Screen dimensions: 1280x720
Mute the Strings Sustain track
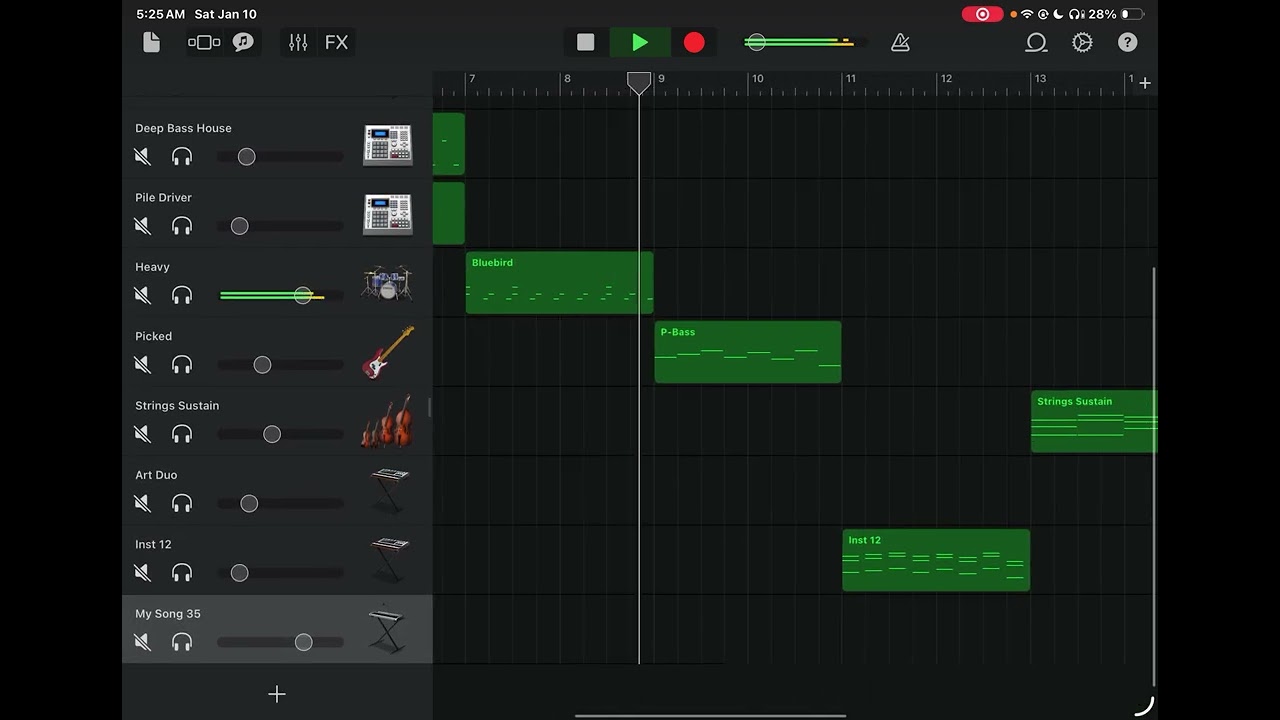pos(143,434)
